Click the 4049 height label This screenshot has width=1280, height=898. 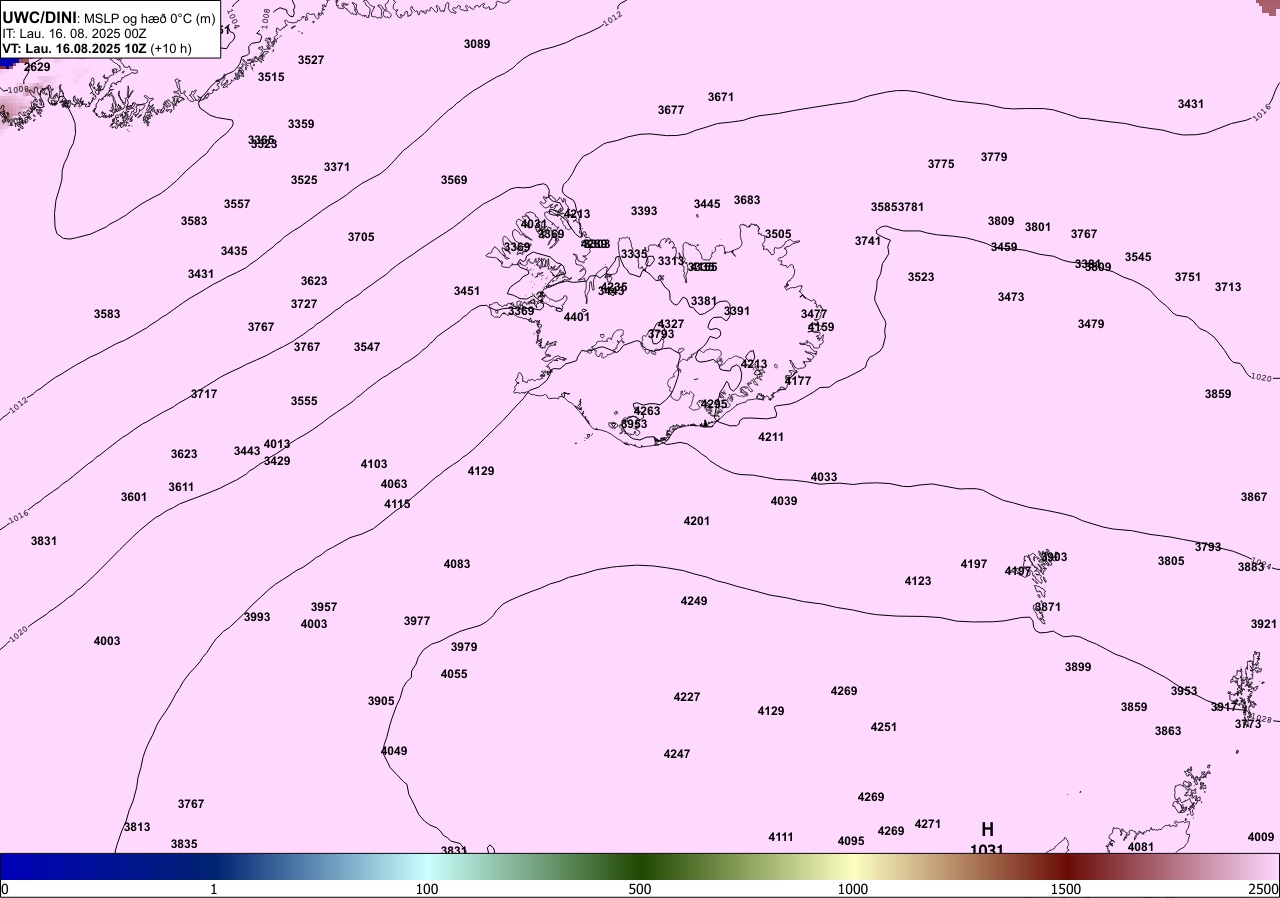coord(394,751)
